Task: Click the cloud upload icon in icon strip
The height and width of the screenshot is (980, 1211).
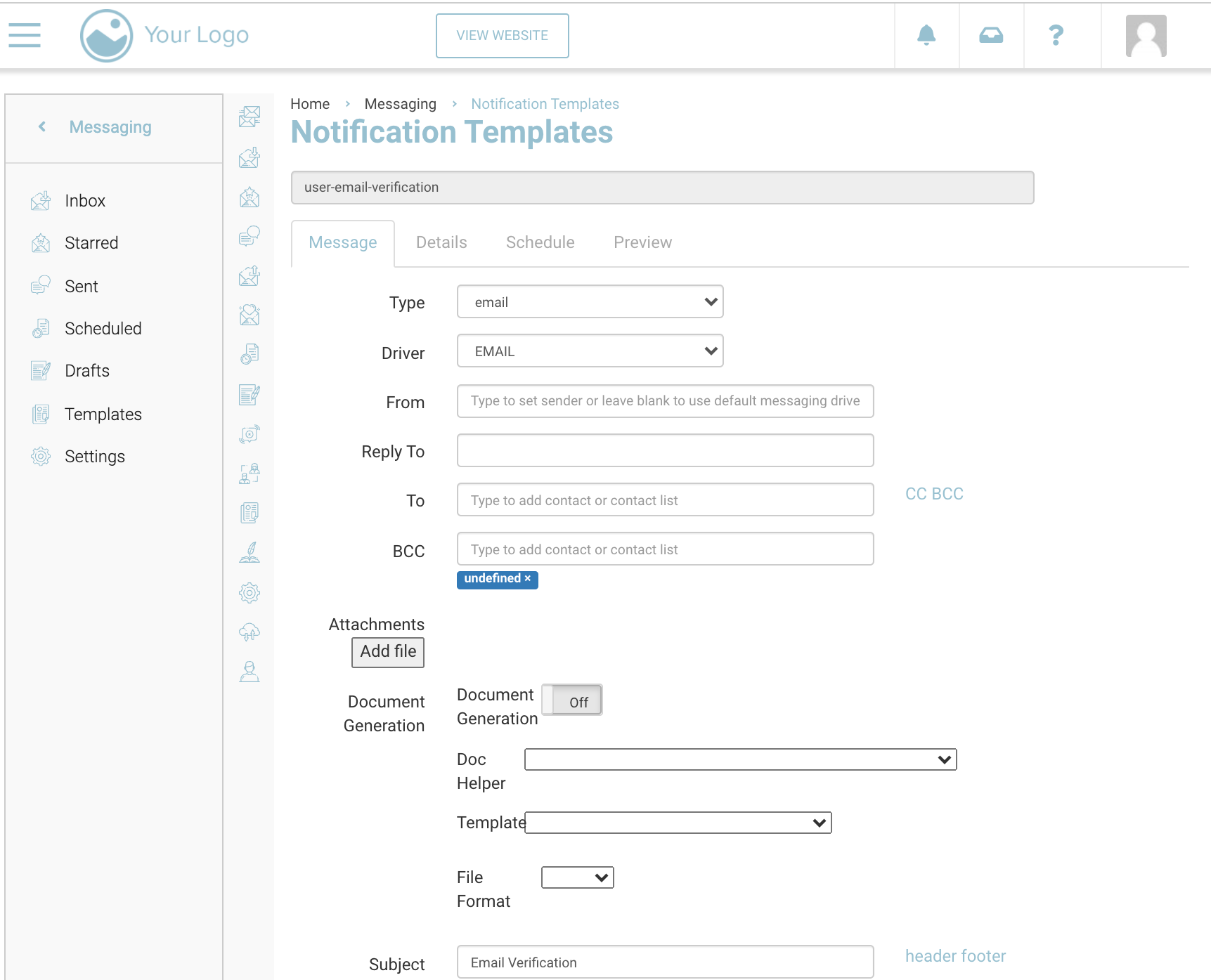Action: 250,632
